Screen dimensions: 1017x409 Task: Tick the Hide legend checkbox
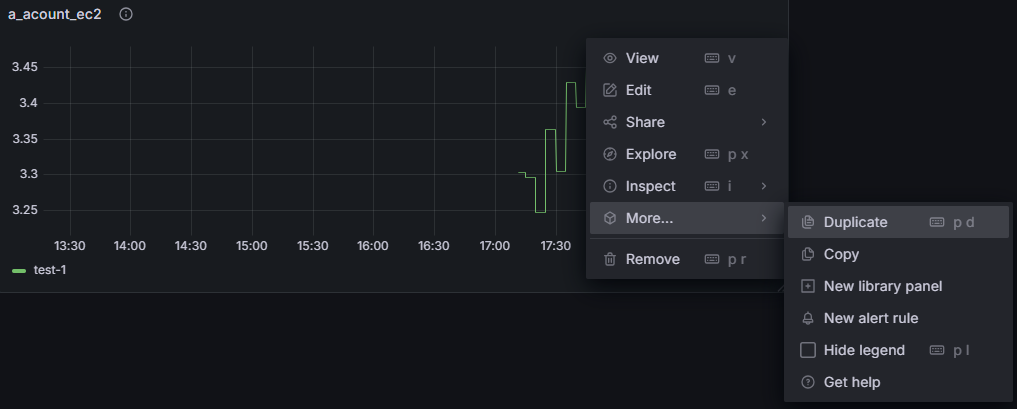click(x=808, y=350)
